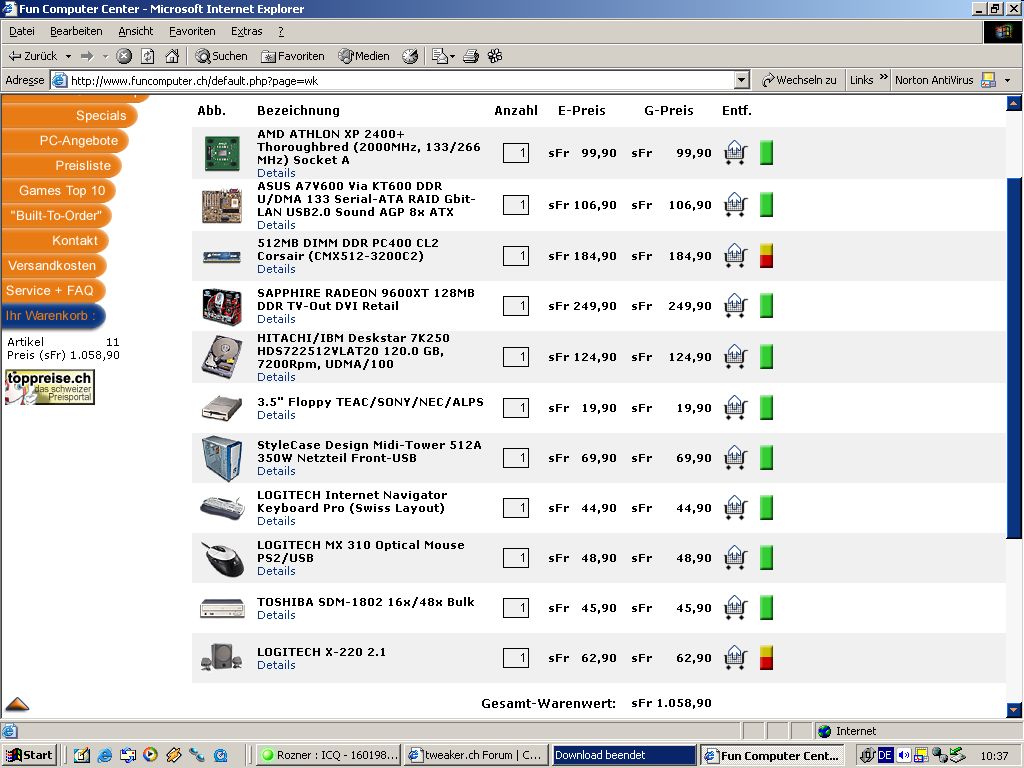Open the Back button history dropdown arrow

point(68,56)
